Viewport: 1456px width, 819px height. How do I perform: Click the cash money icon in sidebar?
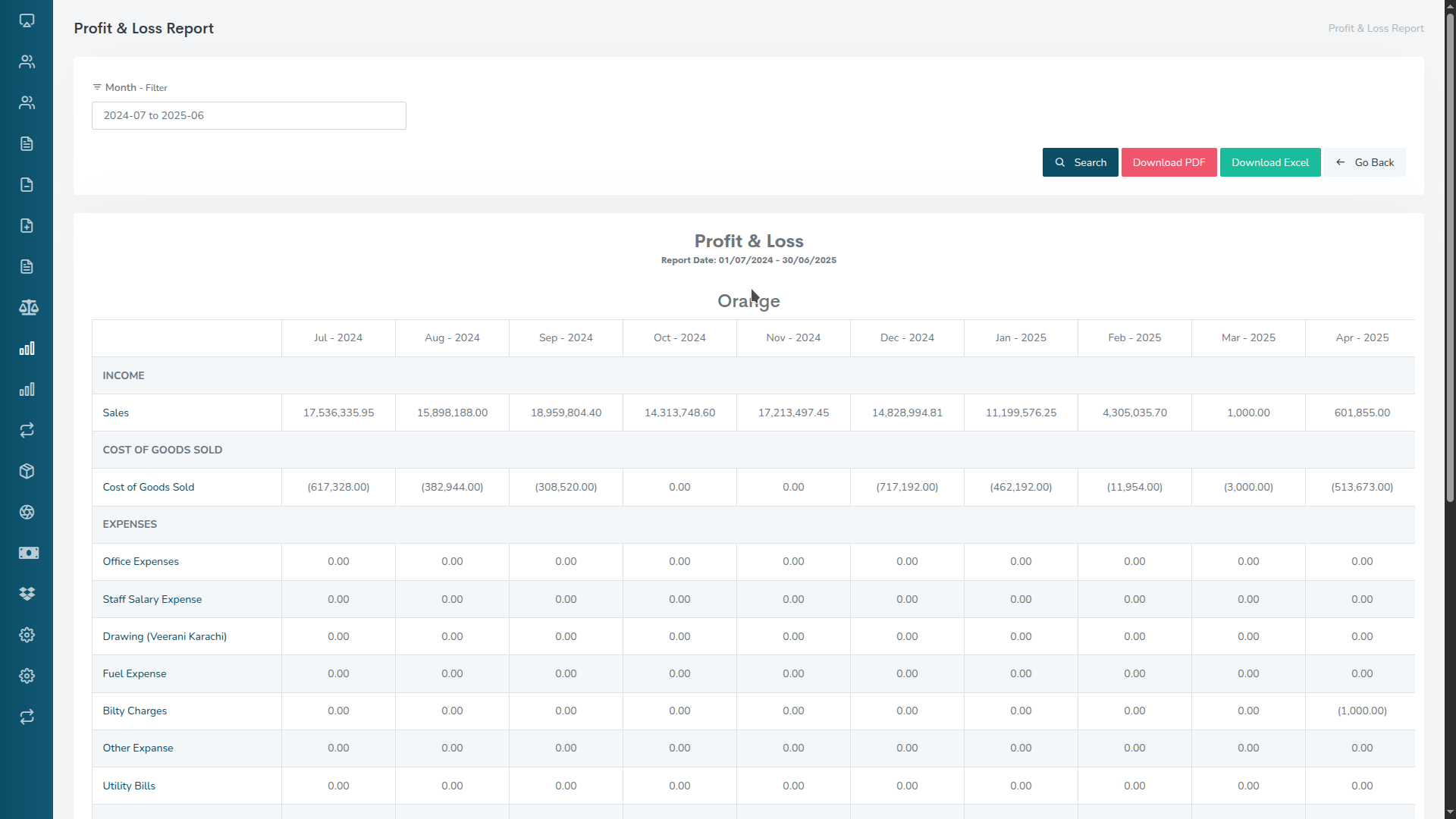pos(28,553)
